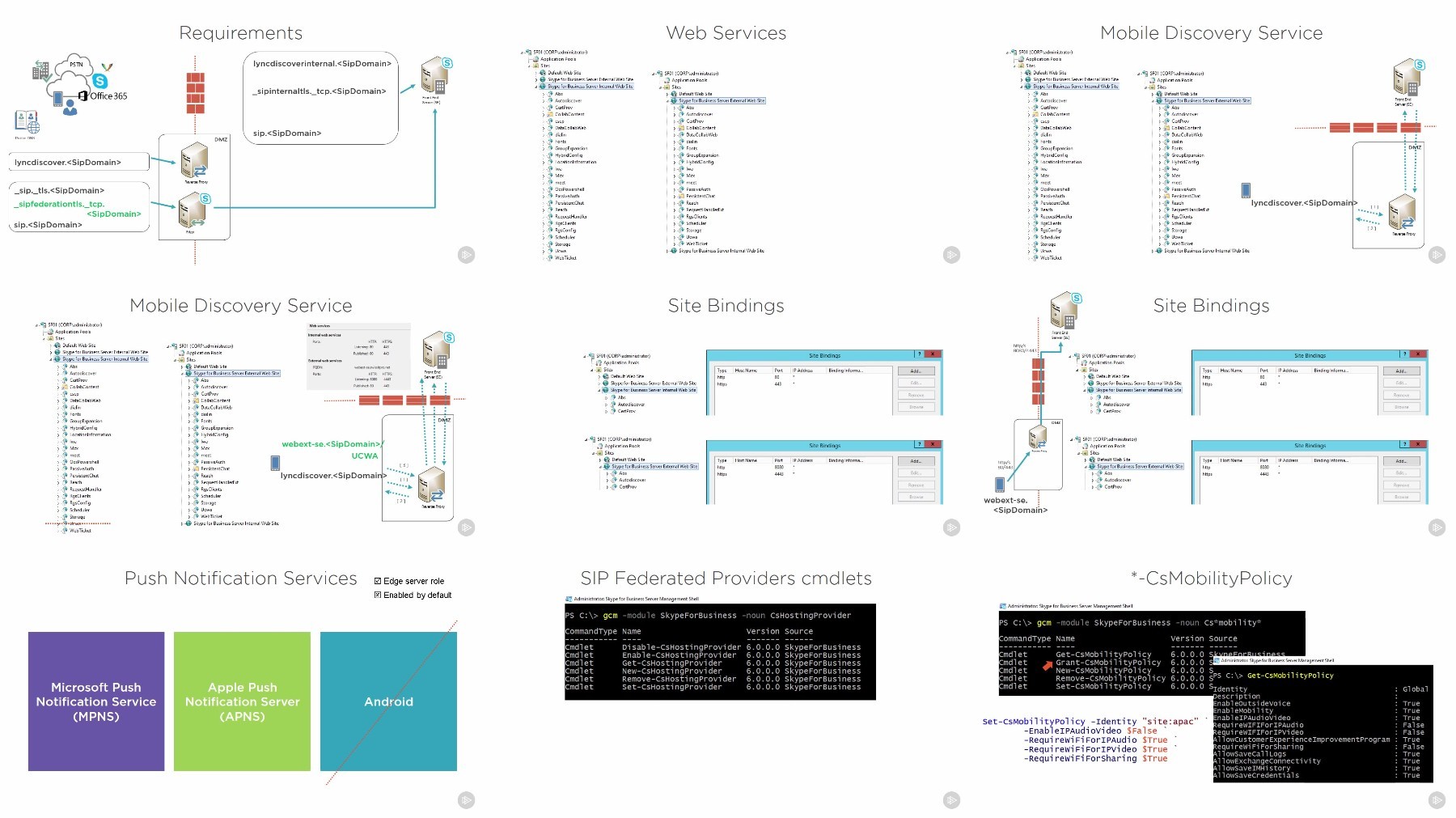This screenshot has width=1456, height=818.
Task: Click the PSTN cloud icon
Action: coord(74,66)
